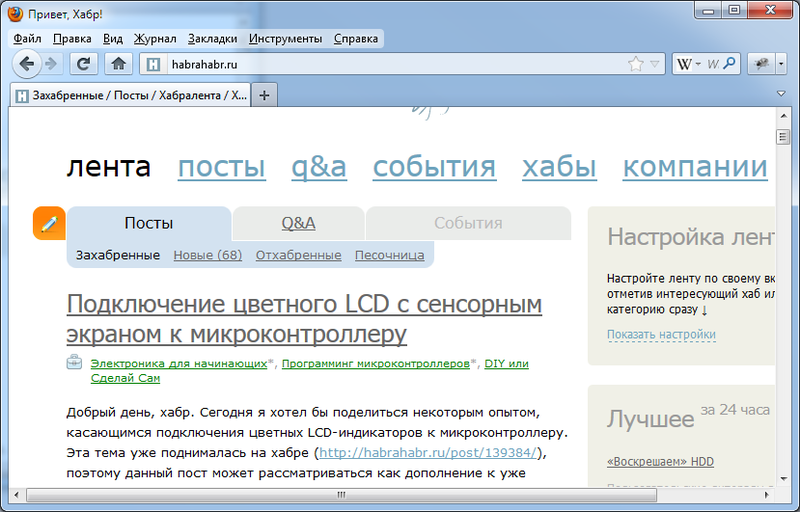Click the briefcase hubs icon under post title
This screenshot has height=512, width=800.
74,362
